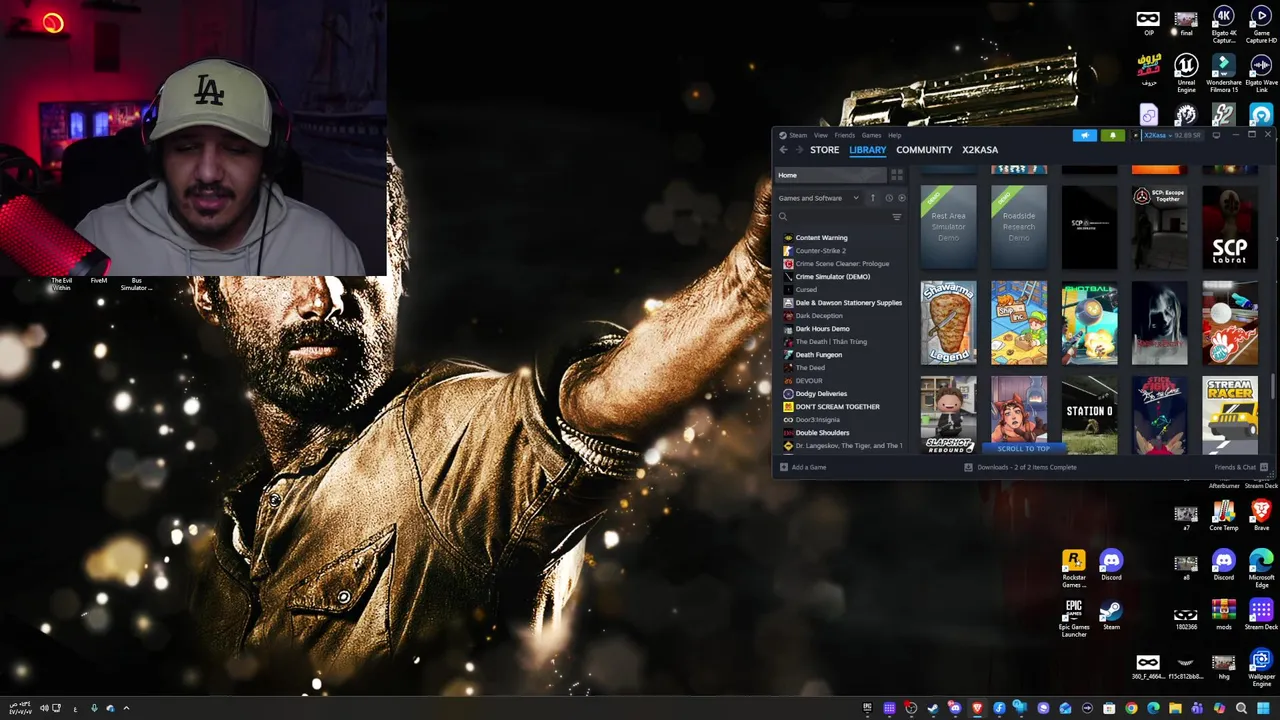Open the View menu in Steam
1280x720 pixels.
pyautogui.click(x=820, y=135)
